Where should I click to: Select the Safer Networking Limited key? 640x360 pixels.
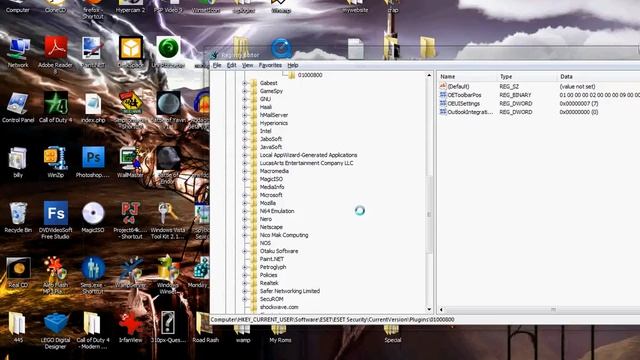point(290,291)
